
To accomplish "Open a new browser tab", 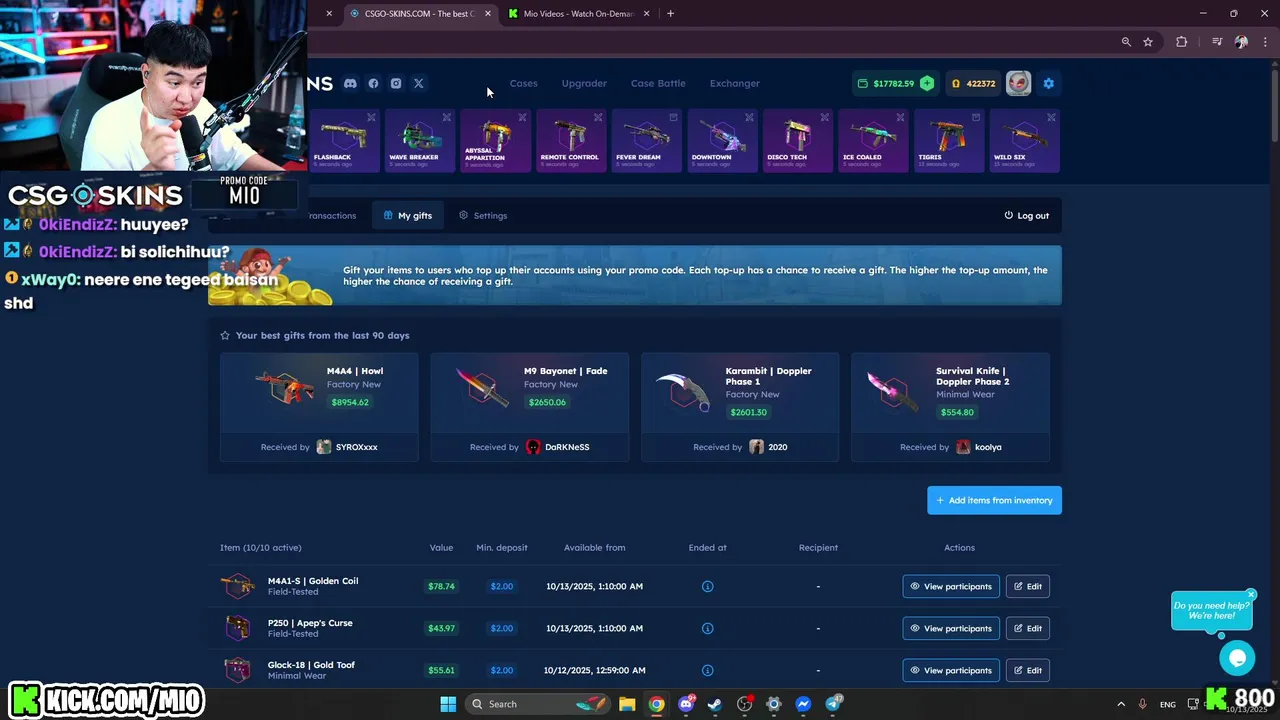I will (670, 14).
